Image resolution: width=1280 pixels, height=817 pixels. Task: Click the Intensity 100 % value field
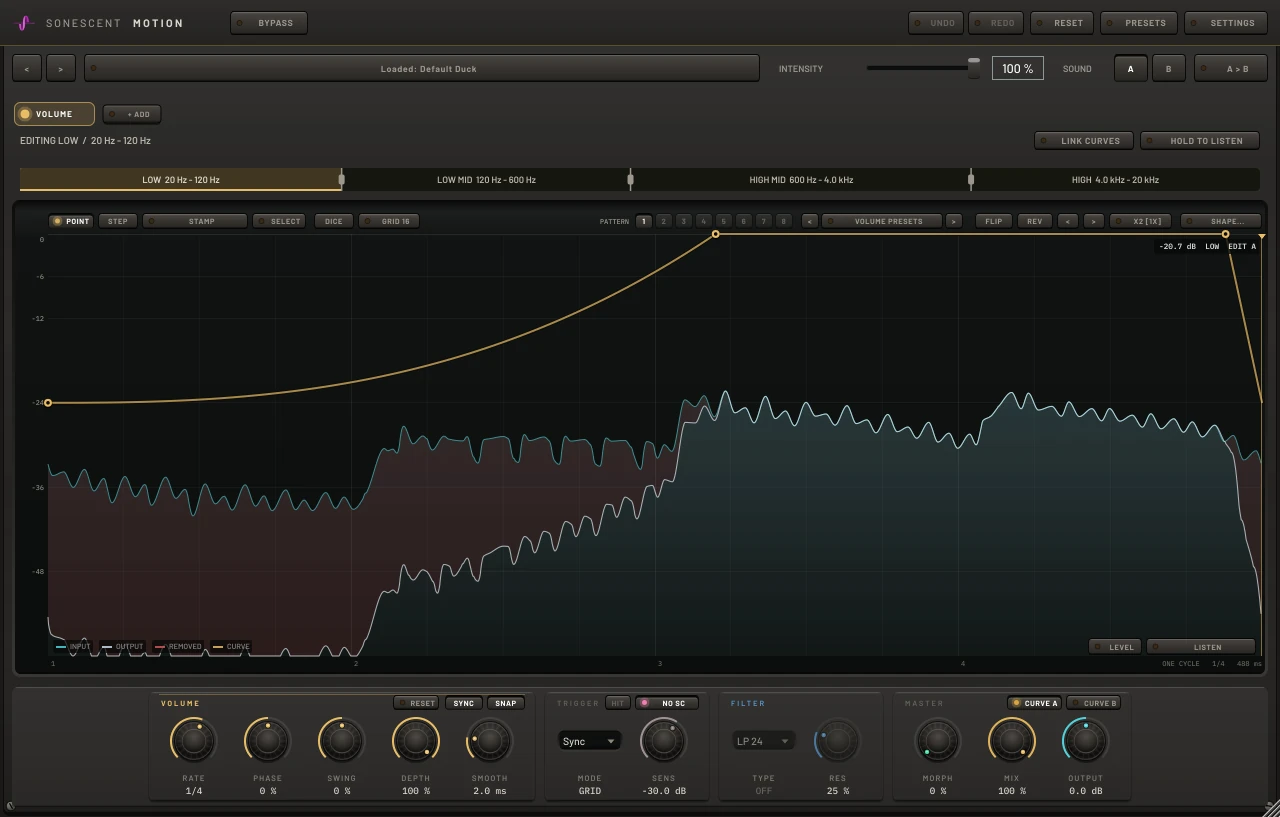(x=1018, y=68)
